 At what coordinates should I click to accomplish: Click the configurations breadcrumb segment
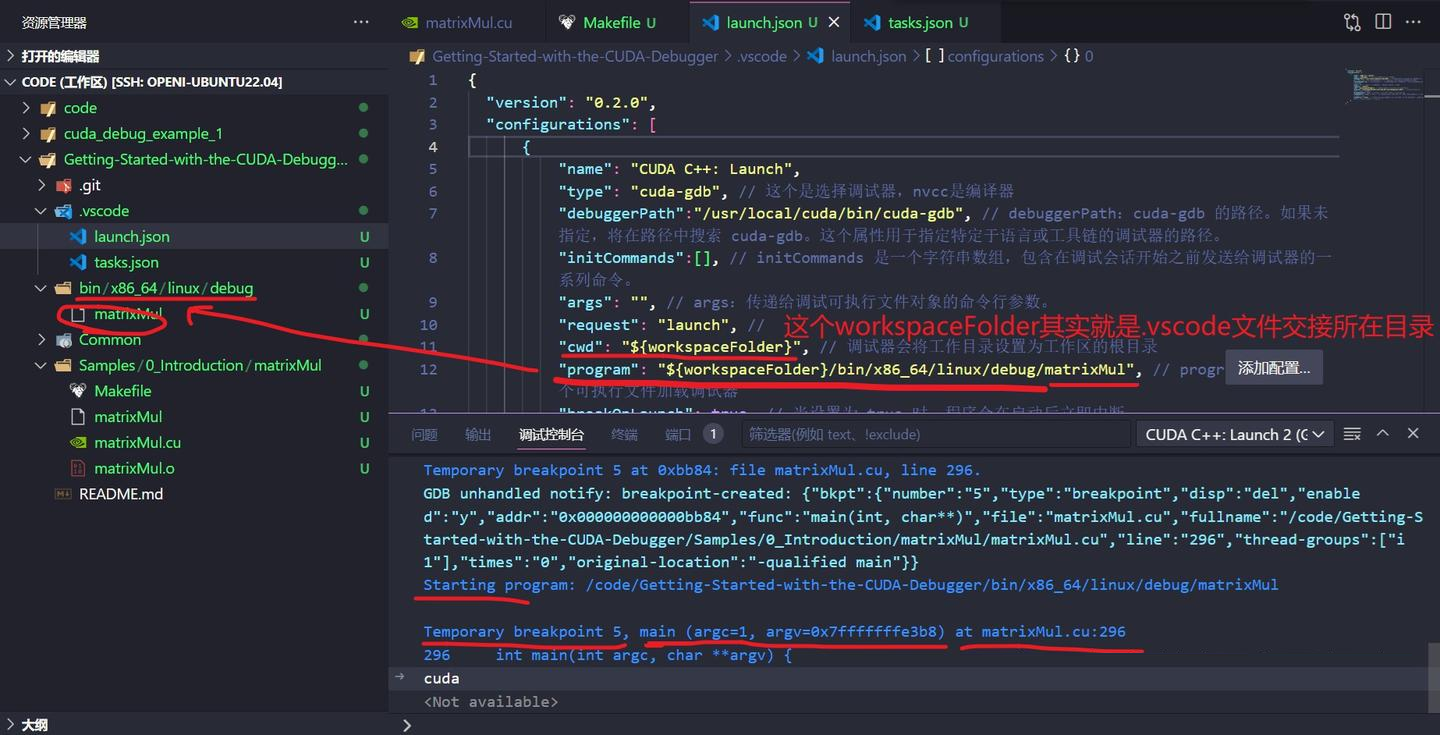[995, 57]
